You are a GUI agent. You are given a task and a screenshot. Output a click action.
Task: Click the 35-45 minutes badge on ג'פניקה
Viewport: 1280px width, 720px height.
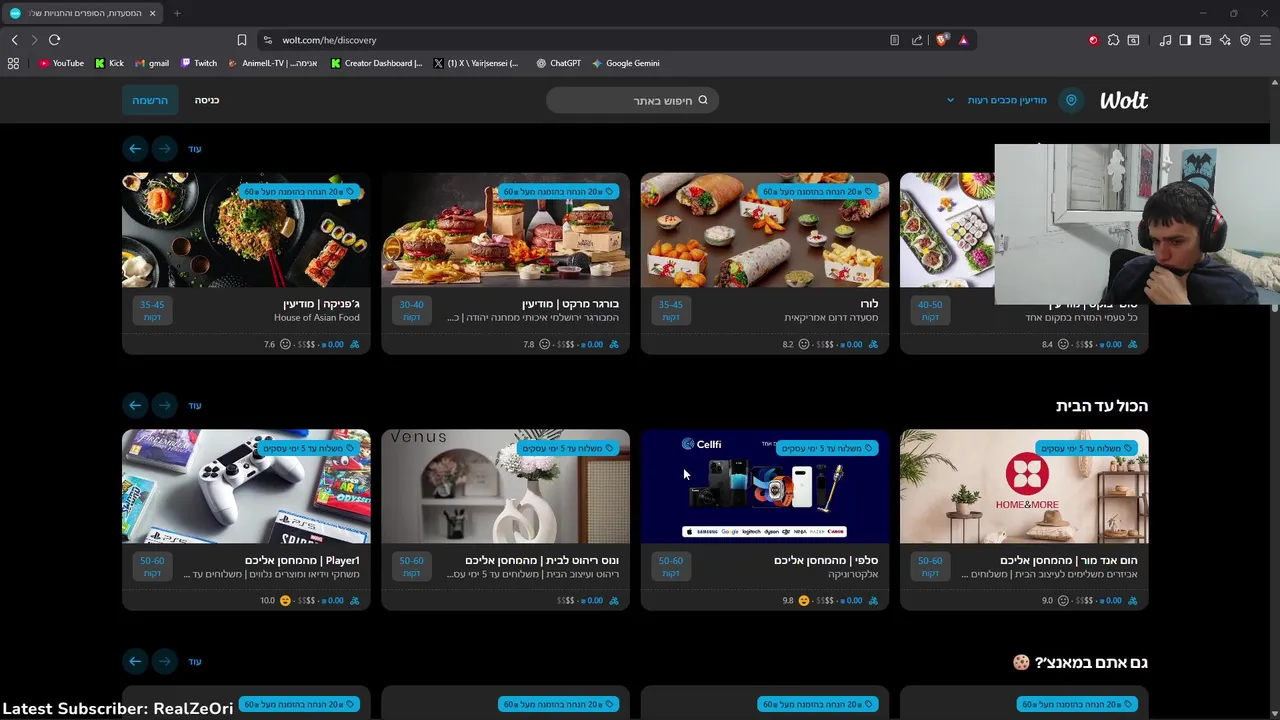coord(152,310)
